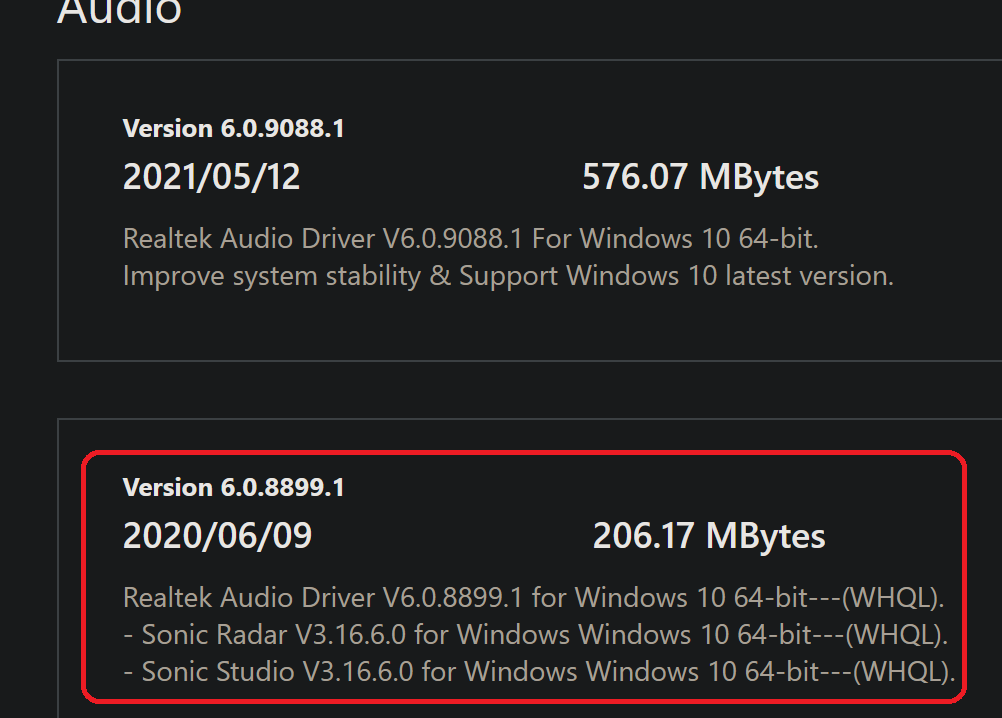
Task: Click the Sonic Studio V3.16.6.0 line
Action: (x=539, y=672)
